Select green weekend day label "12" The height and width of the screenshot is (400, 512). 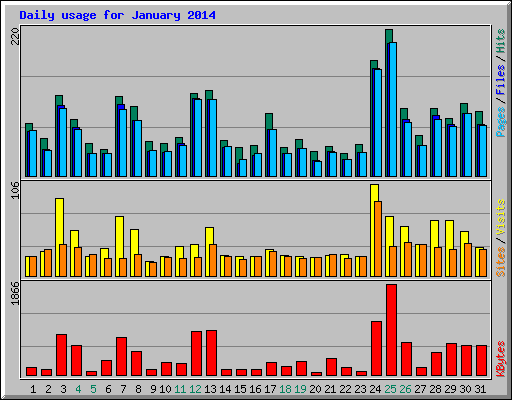195,389
